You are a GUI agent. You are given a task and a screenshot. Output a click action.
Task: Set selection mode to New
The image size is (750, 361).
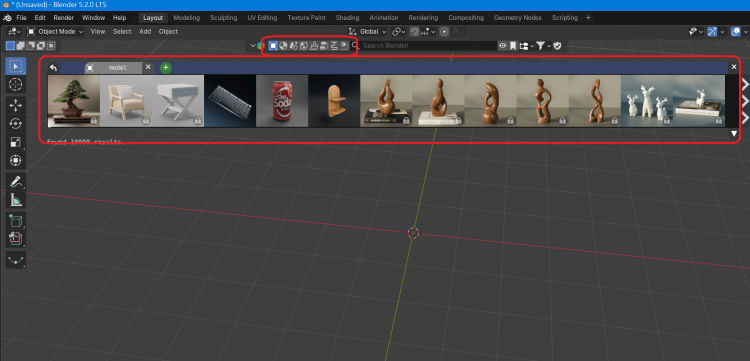click(10, 46)
